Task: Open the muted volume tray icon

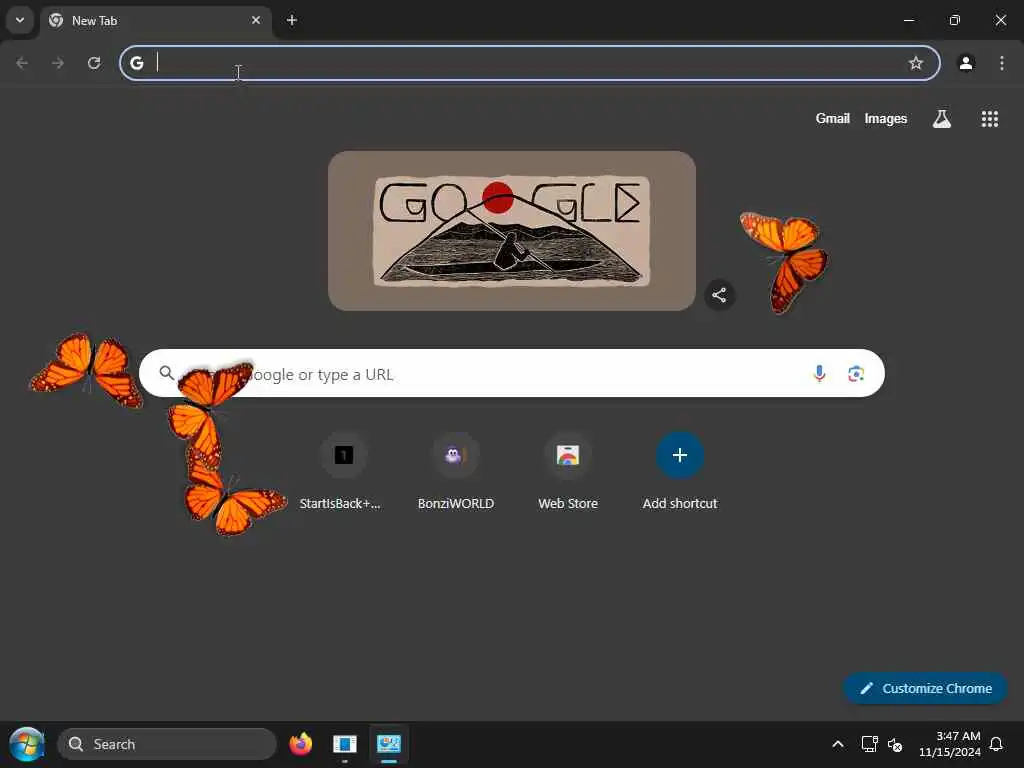Action: point(895,744)
